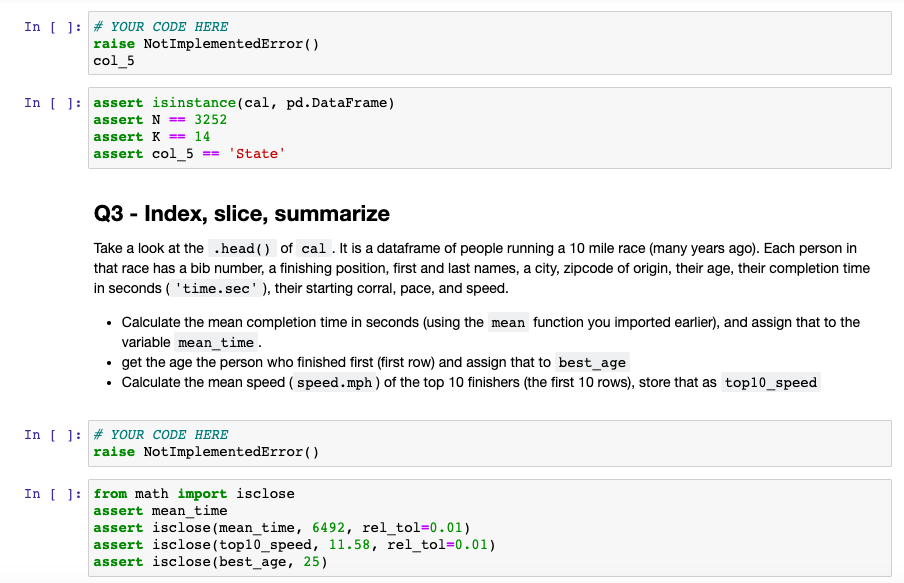904x583 pixels.
Task: Click the first code cell containing col_5
Action: [x=489, y=43]
